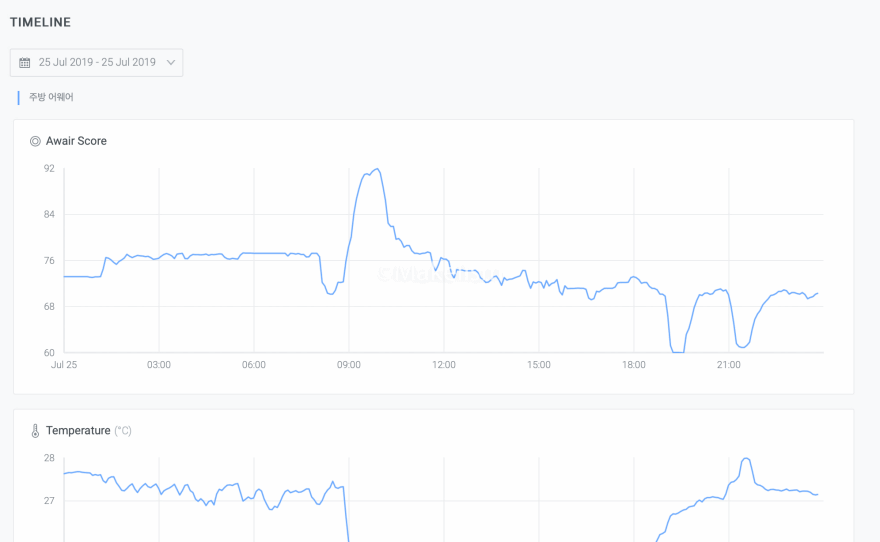Image resolution: width=880 pixels, height=542 pixels.
Task: Click the thermometer icon beside Temperature
Action: [35, 431]
